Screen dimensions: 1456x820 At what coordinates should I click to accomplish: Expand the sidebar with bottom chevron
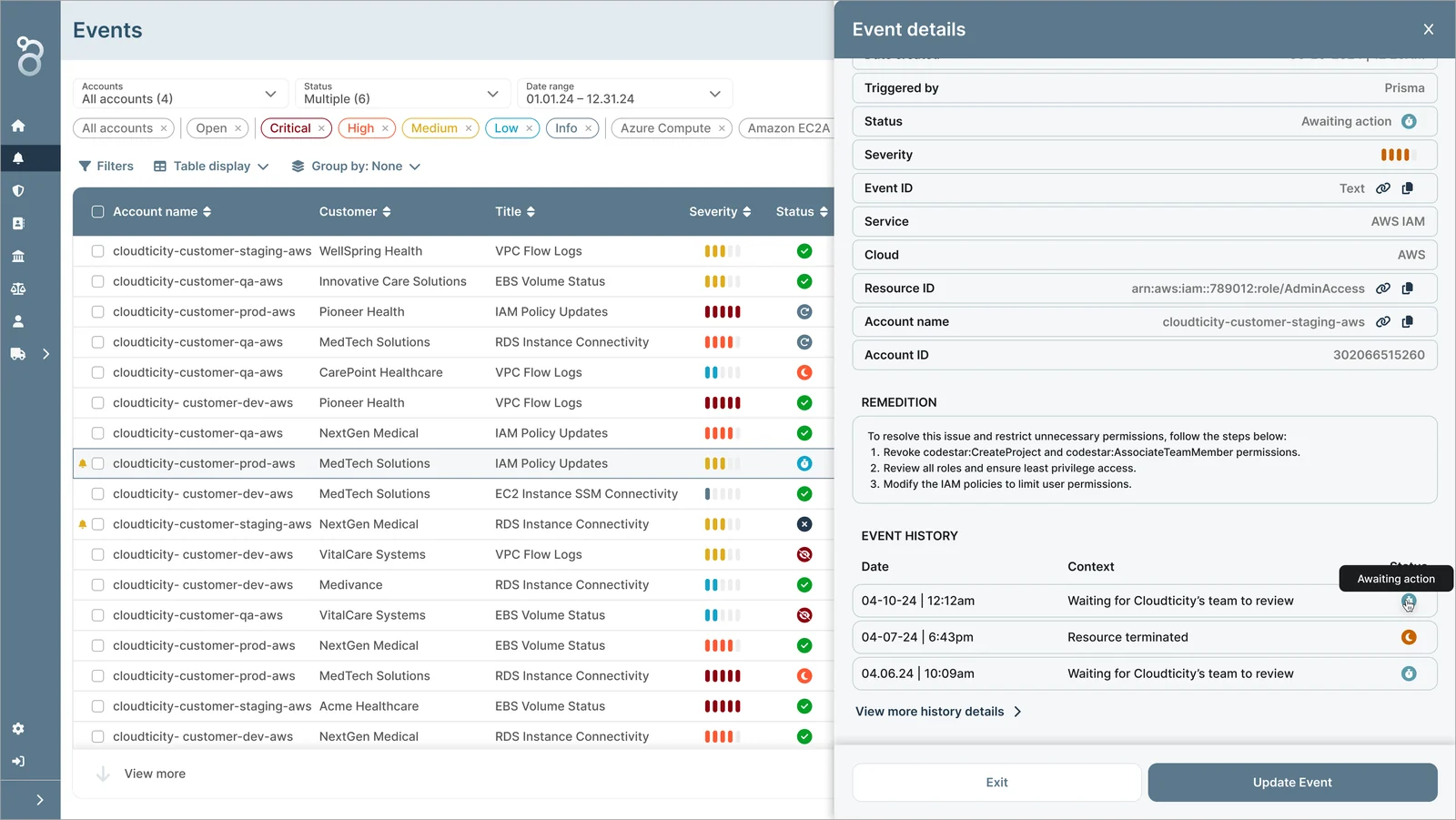tap(40, 800)
